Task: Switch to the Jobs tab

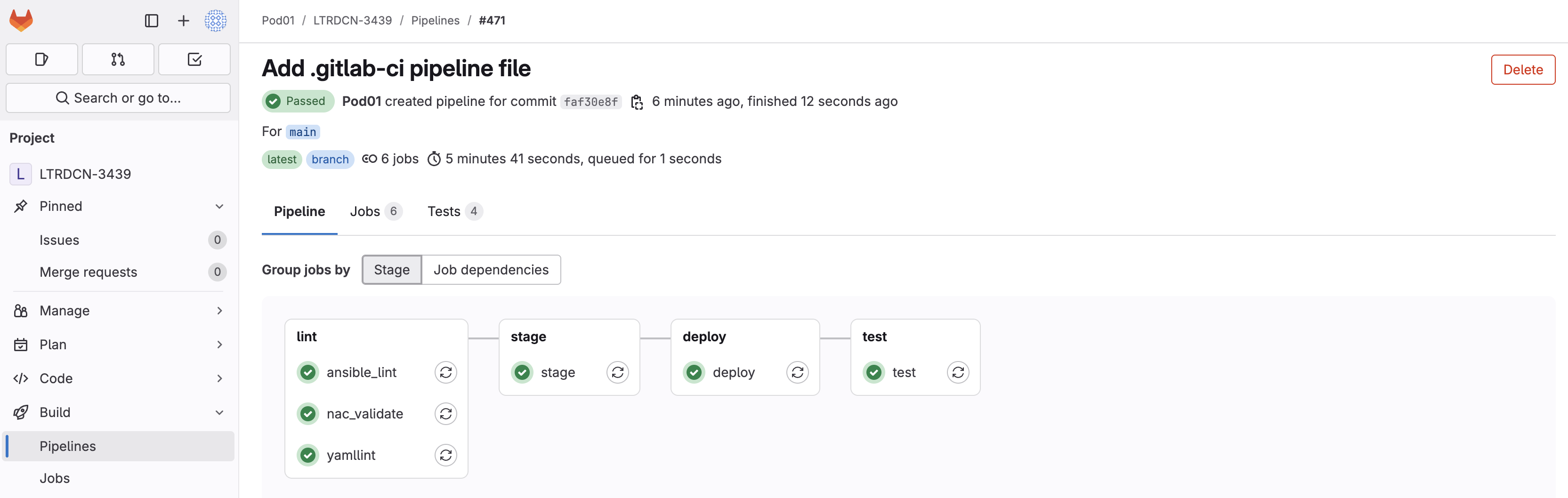Action: [374, 211]
